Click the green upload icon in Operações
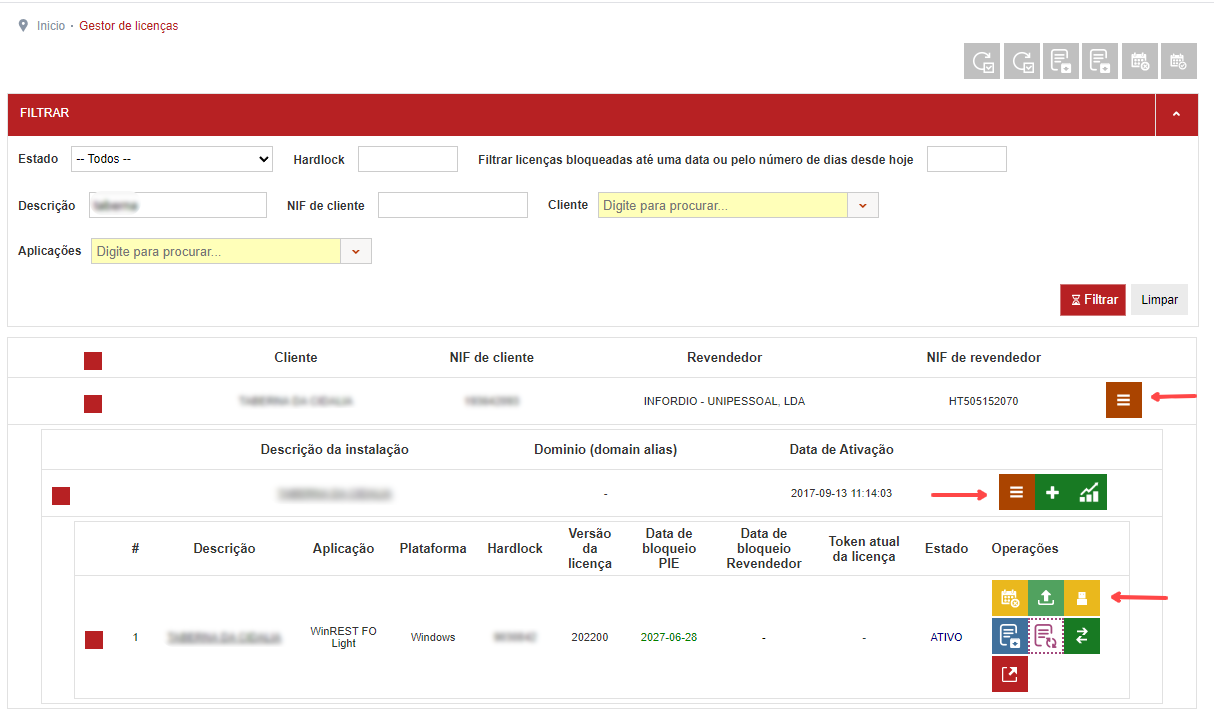 click(1046, 598)
